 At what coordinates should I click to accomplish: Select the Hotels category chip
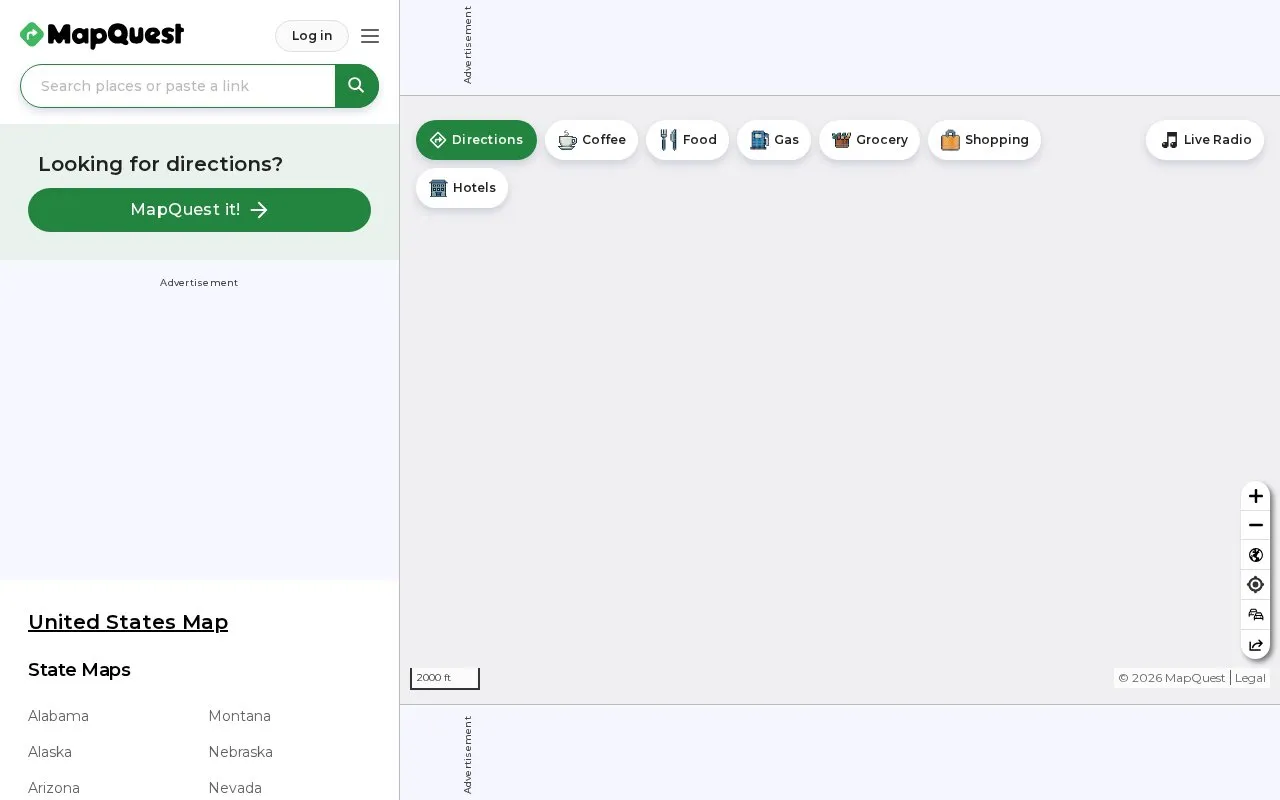(462, 188)
